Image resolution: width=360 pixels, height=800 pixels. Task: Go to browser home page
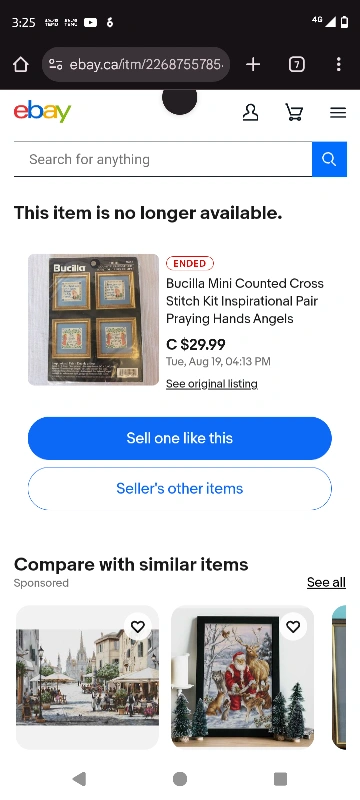(x=20, y=64)
